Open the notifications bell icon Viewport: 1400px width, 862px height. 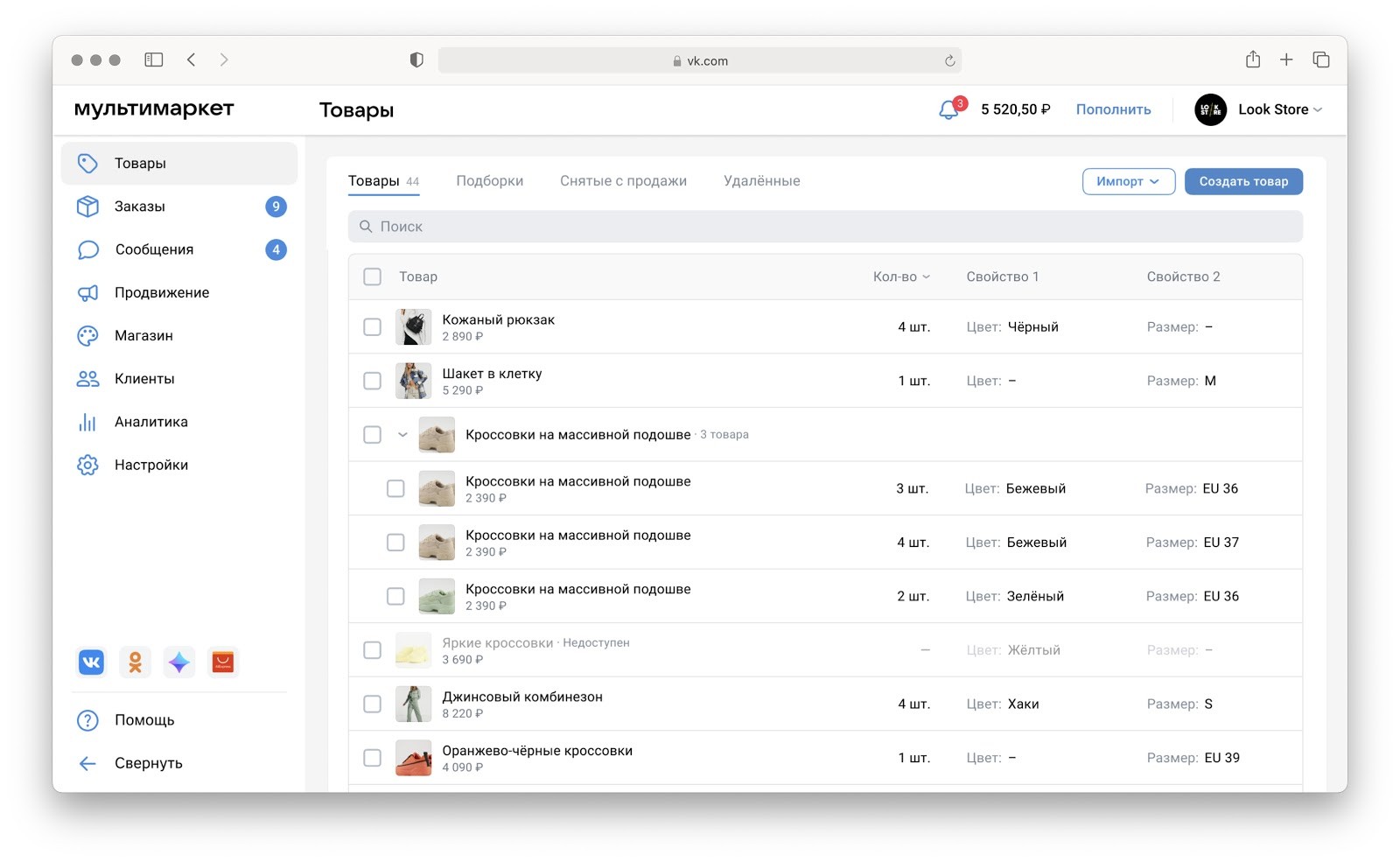(948, 110)
